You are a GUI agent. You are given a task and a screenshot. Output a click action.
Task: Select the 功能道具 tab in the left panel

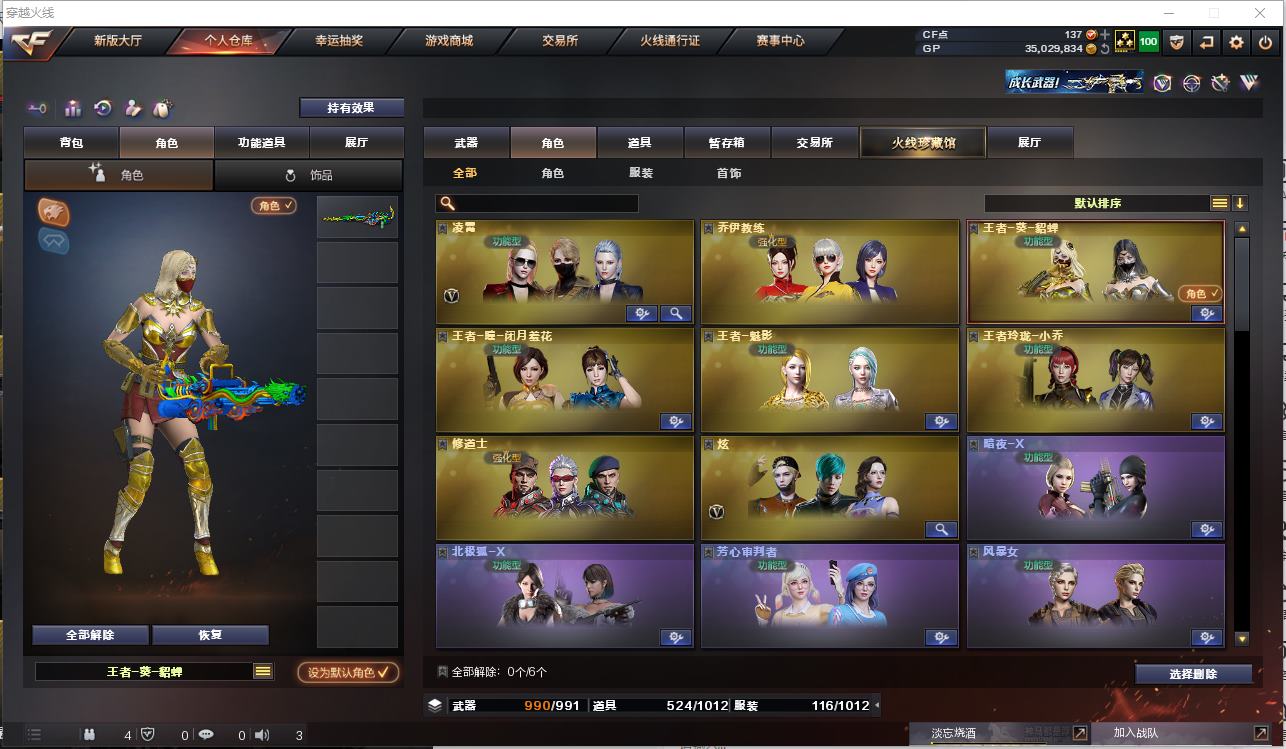point(261,143)
